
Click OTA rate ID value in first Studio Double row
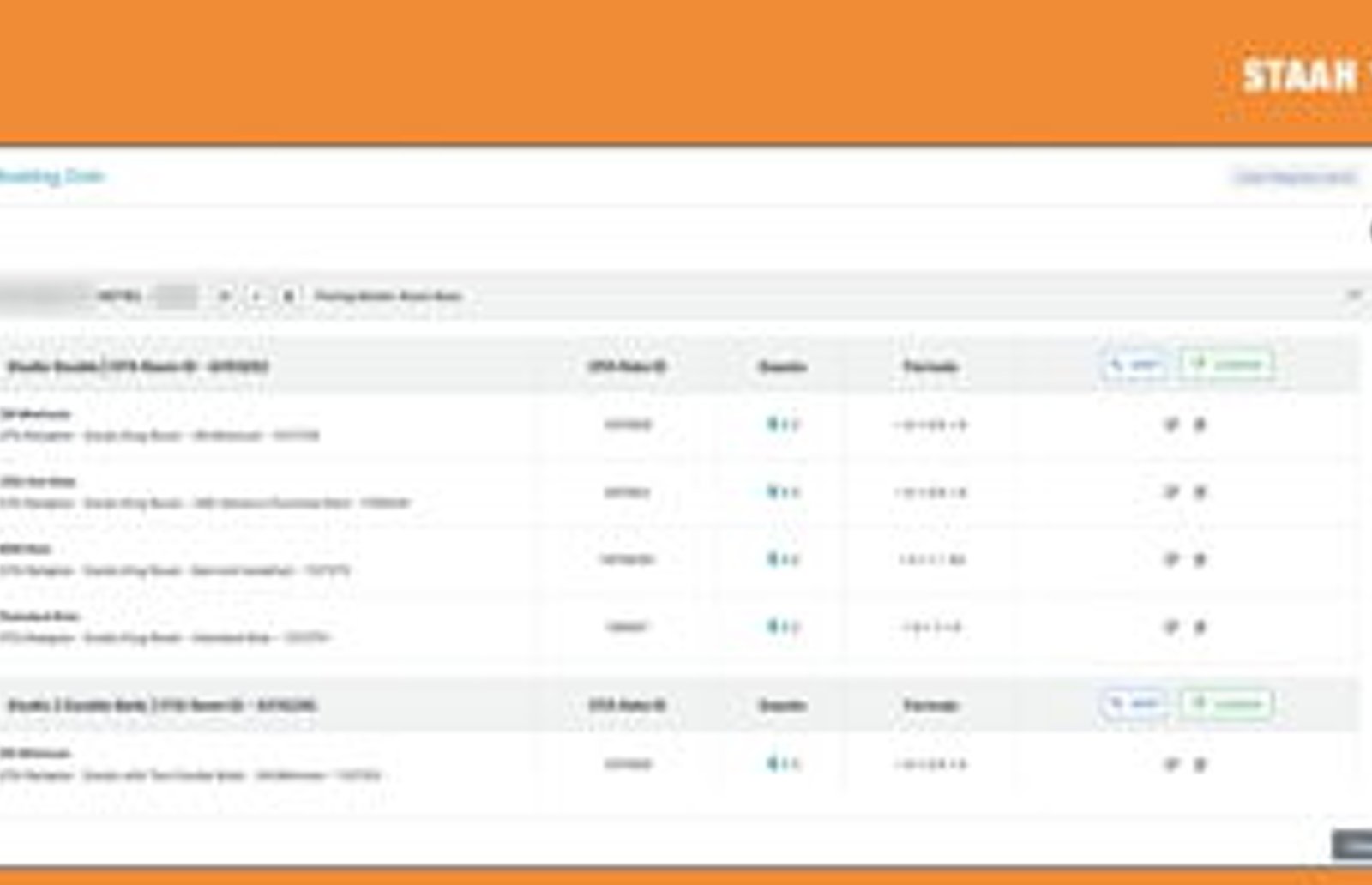pos(628,424)
